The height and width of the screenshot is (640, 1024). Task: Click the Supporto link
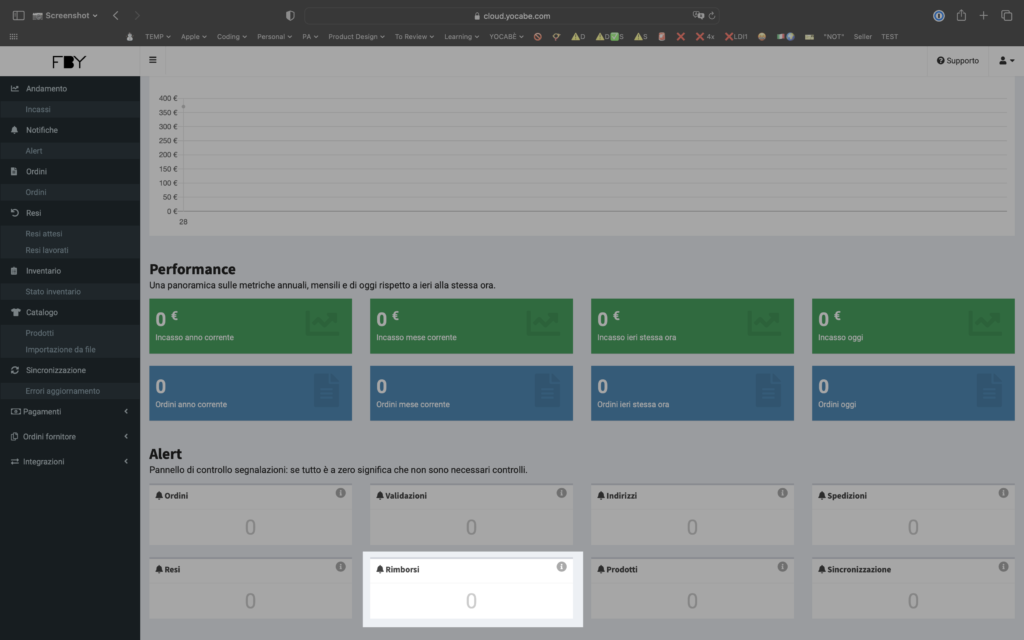click(x=957, y=61)
